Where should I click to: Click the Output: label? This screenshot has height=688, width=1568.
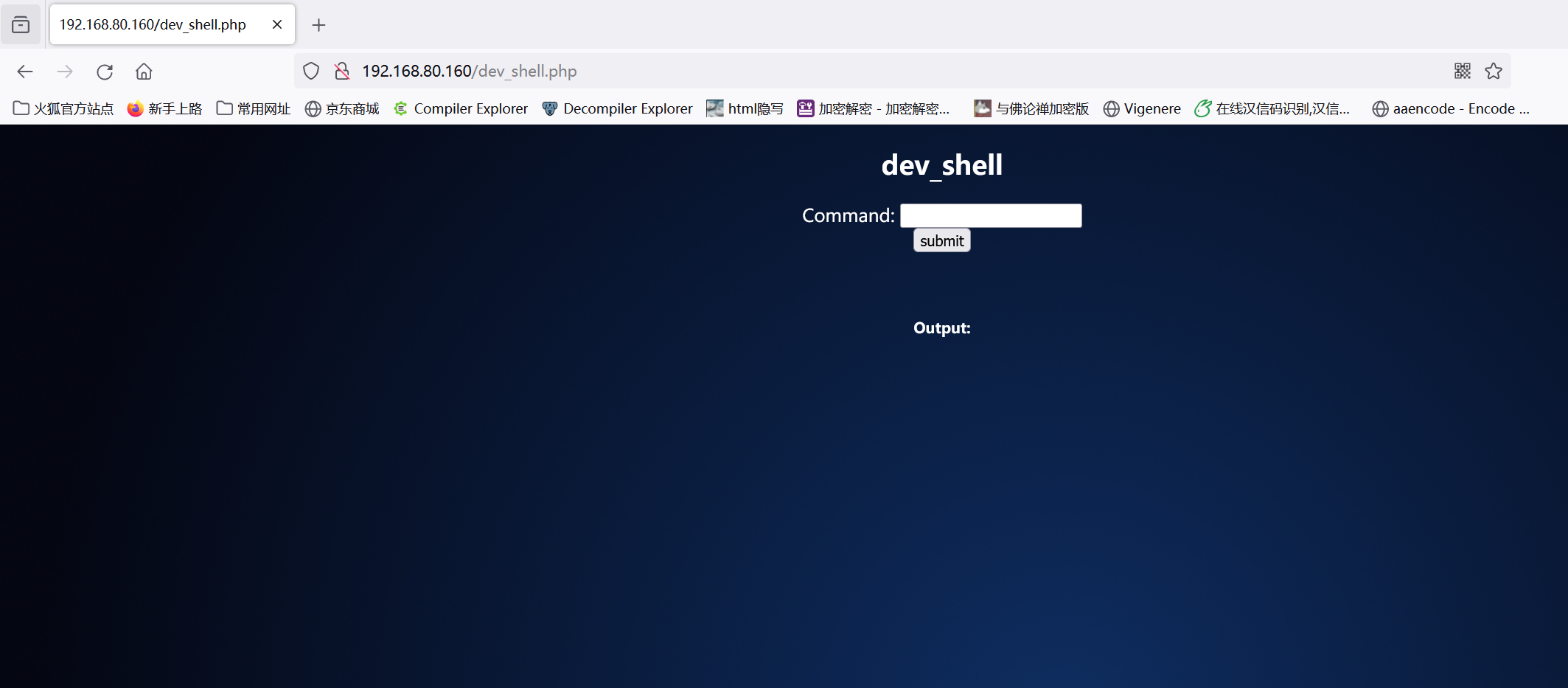(x=941, y=328)
